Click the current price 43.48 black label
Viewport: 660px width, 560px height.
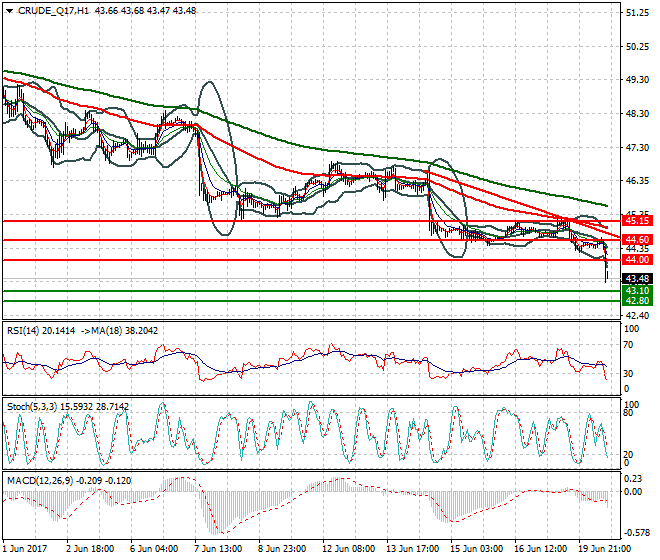point(637,279)
